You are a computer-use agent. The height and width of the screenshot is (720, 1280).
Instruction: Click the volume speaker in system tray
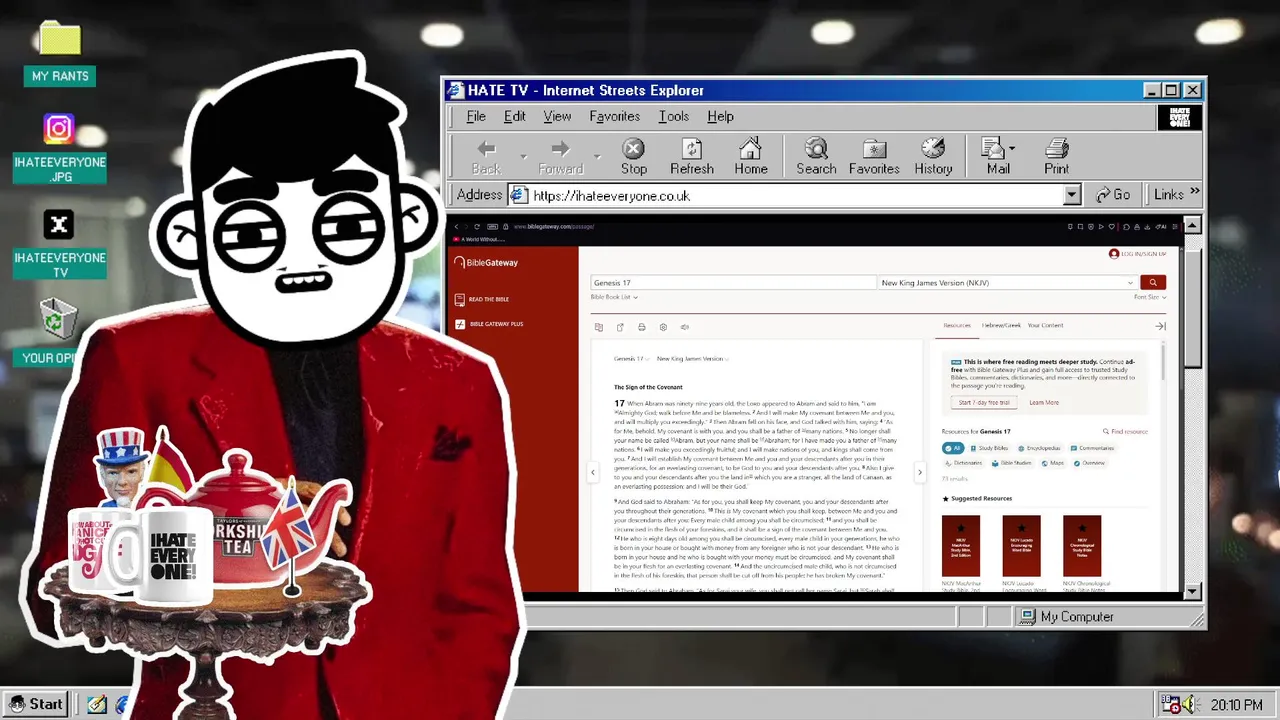pos(1192,705)
